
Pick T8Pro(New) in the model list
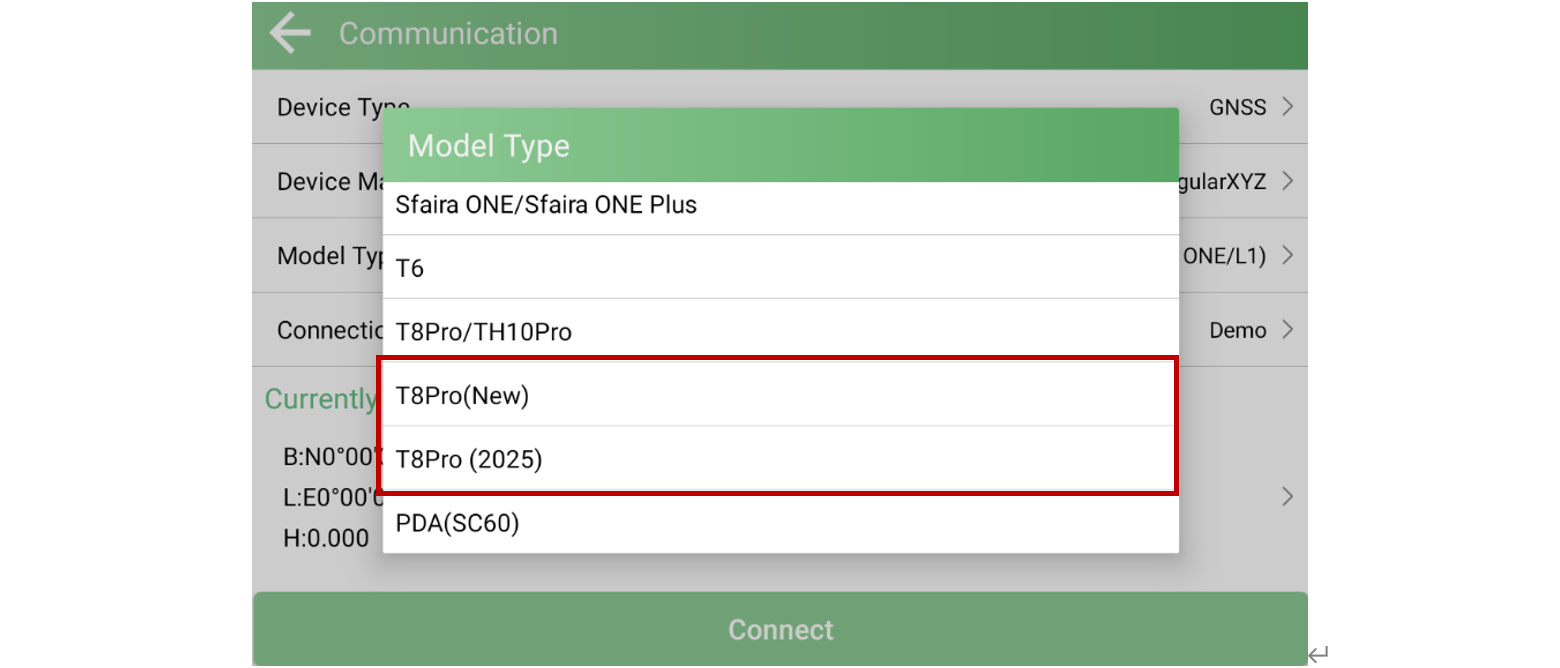click(462, 396)
